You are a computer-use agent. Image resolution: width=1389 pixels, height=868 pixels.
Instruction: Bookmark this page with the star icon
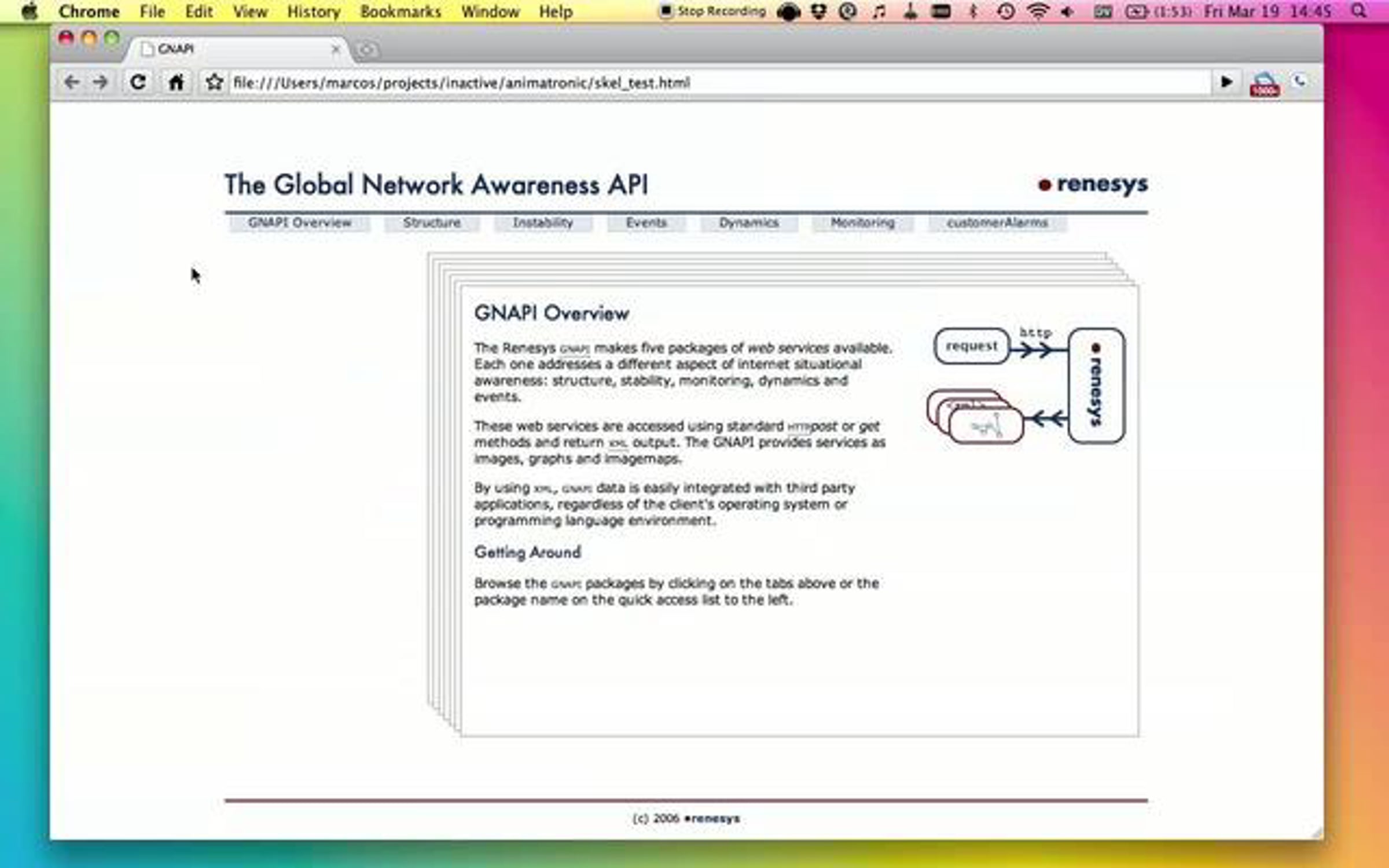pyautogui.click(x=214, y=82)
